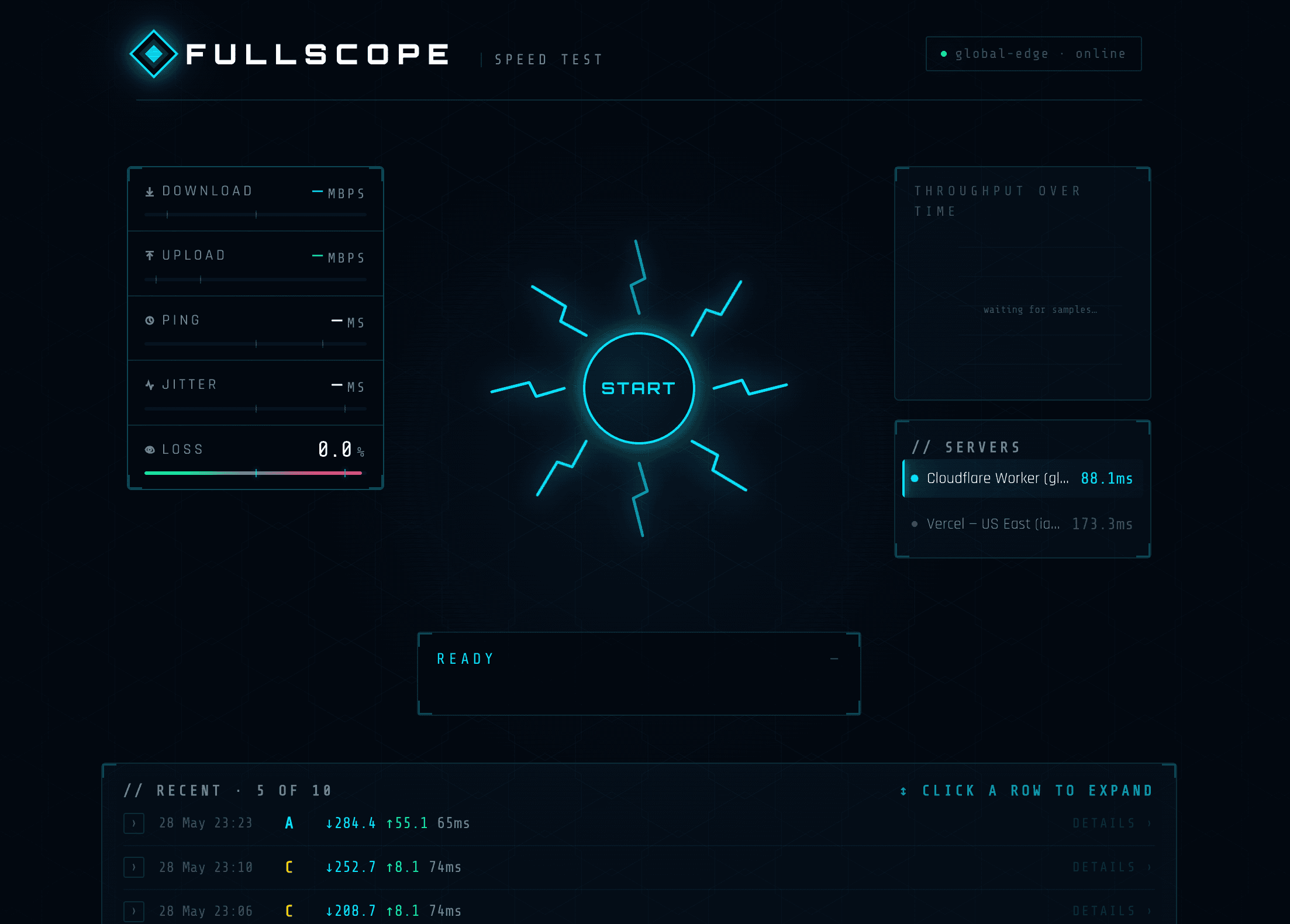This screenshot has height=924, width=1290.
Task: Select the Vercel US East server
Action: click(x=1023, y=524)
